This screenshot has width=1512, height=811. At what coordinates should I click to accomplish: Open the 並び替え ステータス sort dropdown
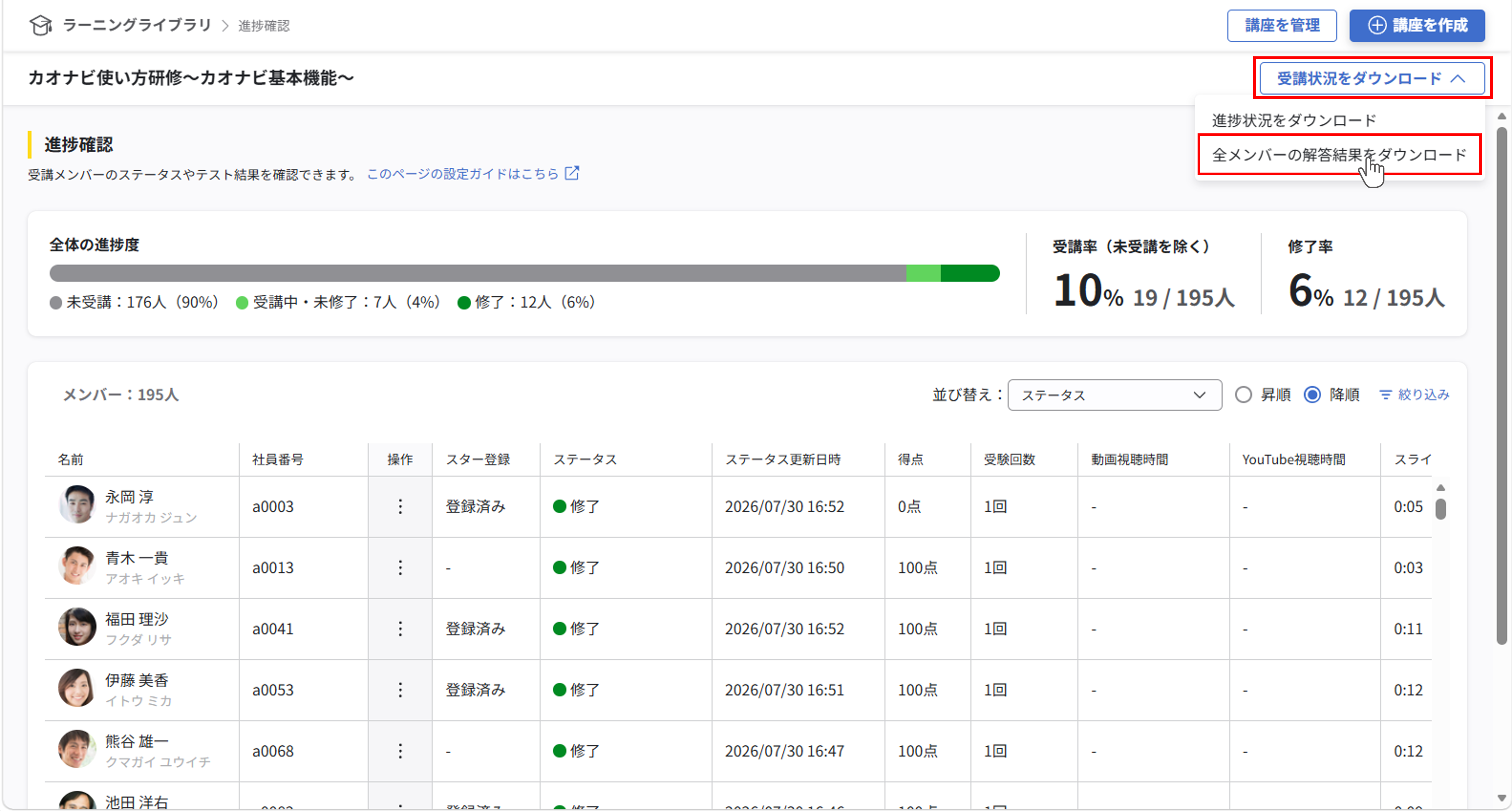click(1115, 395)
